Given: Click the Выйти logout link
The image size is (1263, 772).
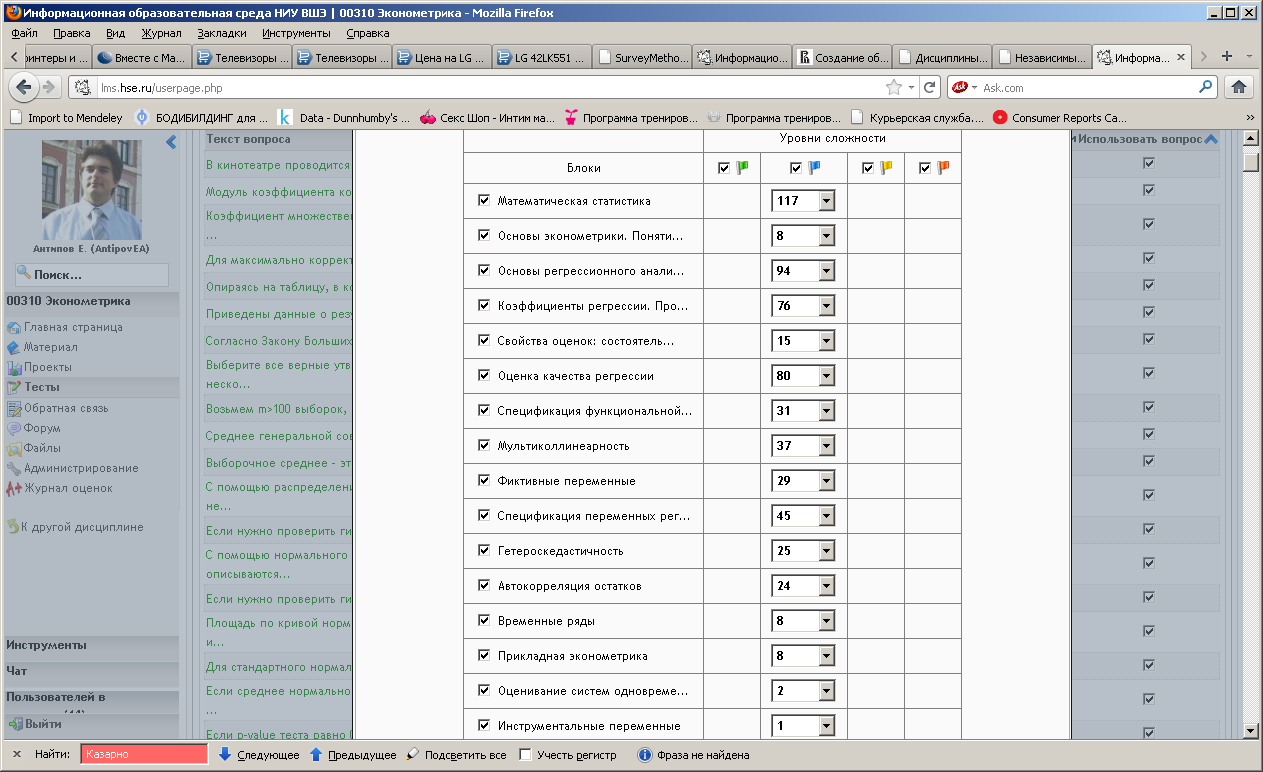Looking at the screenshot, I should [x=43, y=724].
